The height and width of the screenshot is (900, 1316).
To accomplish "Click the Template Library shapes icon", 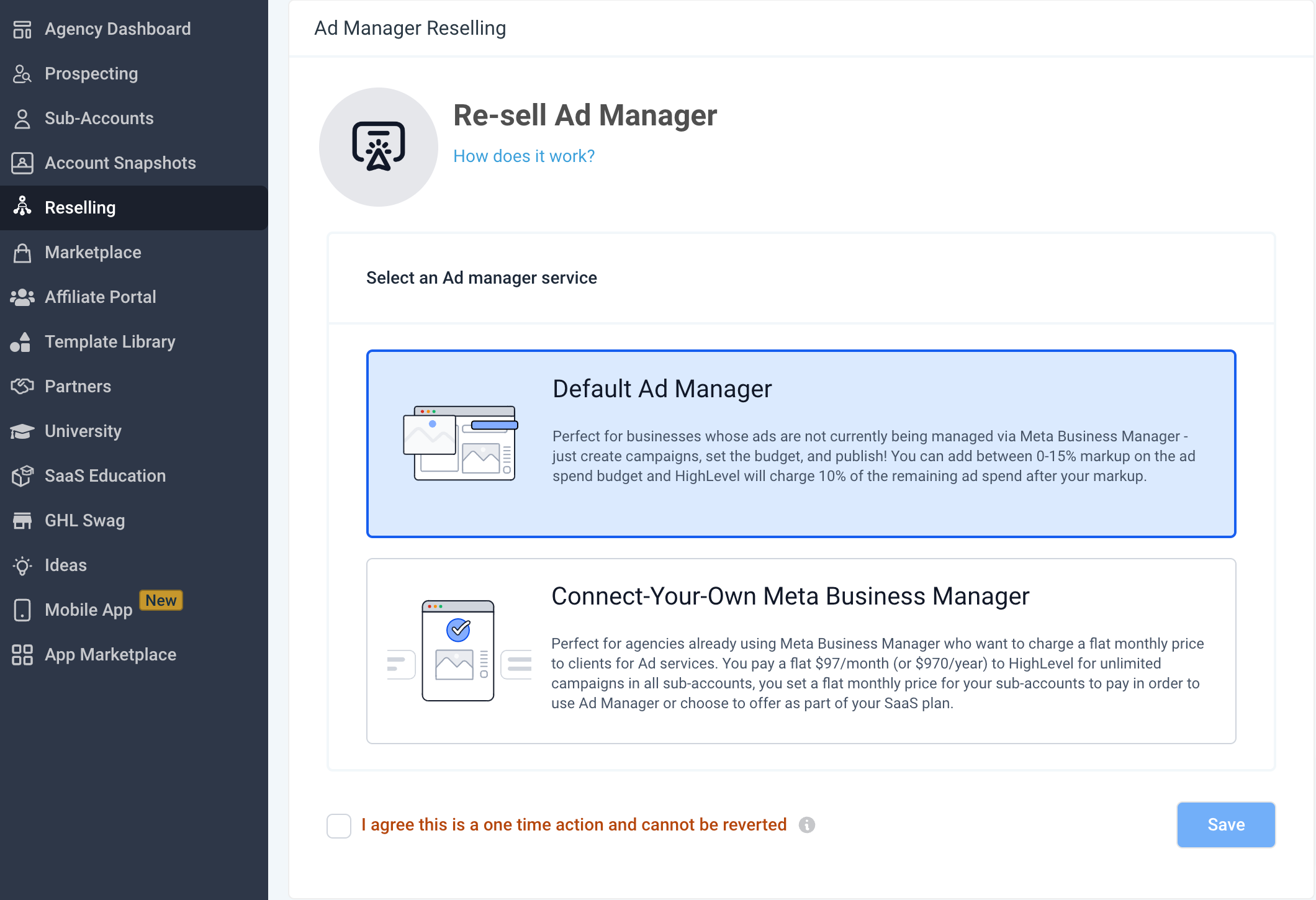I will pyautogui.click(x=21, y=342).
